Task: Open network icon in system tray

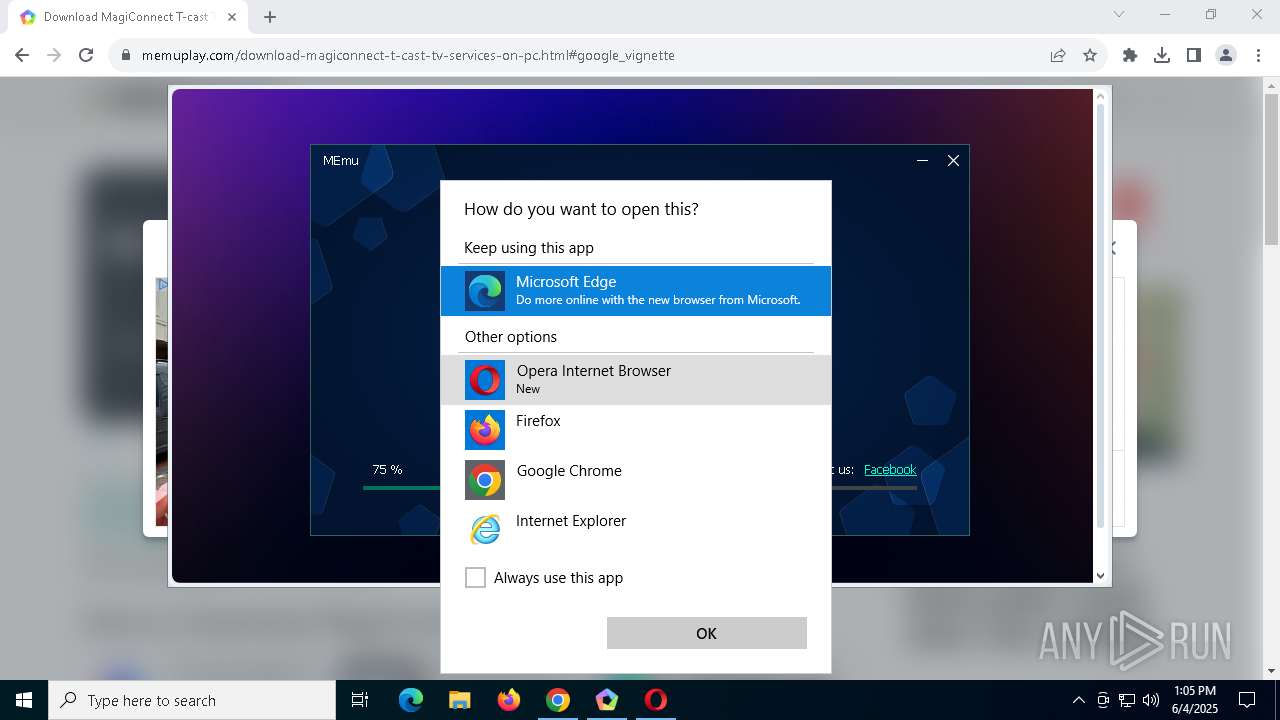Action: click(x=1127, y=700)
